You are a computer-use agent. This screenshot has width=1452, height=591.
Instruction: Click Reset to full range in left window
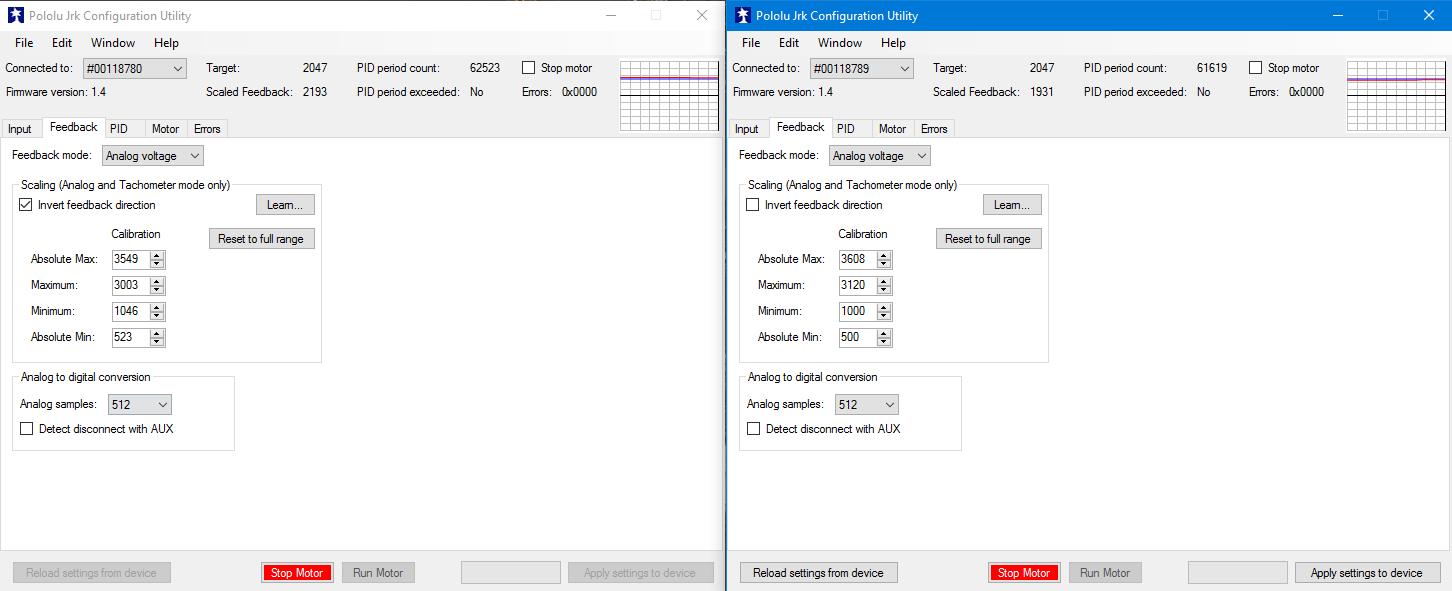pyautogui.click(x=261, y=239)
